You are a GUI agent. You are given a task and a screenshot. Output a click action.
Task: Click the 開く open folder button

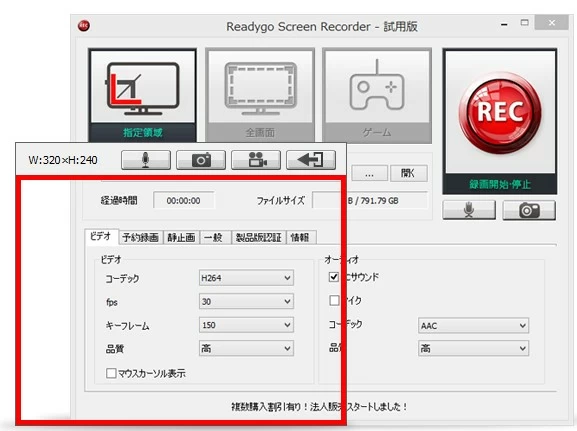(408, 173)
